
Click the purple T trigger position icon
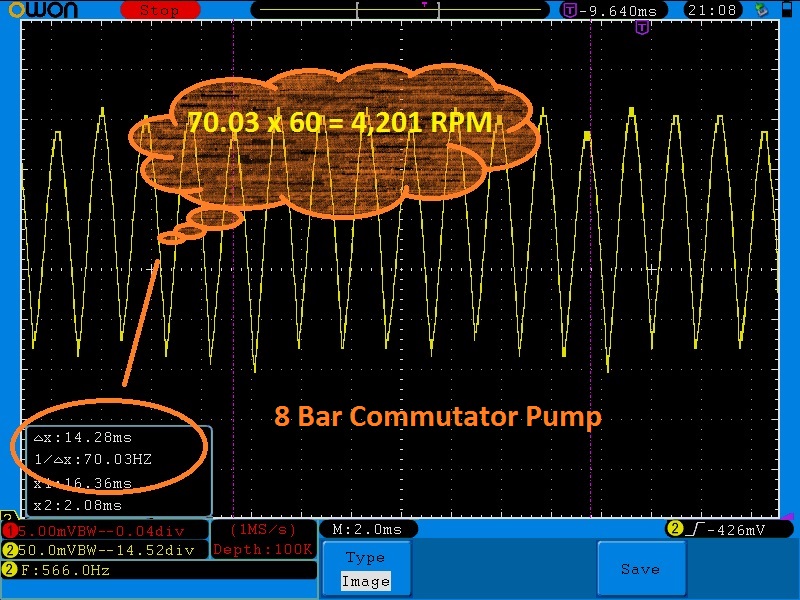tap(570, 10)
